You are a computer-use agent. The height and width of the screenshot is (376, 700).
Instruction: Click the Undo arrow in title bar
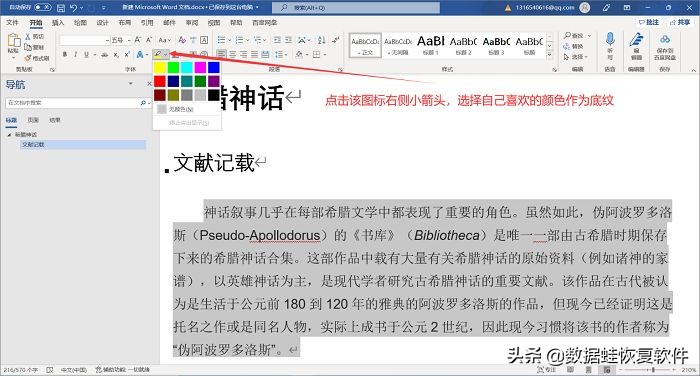[74, 8]
